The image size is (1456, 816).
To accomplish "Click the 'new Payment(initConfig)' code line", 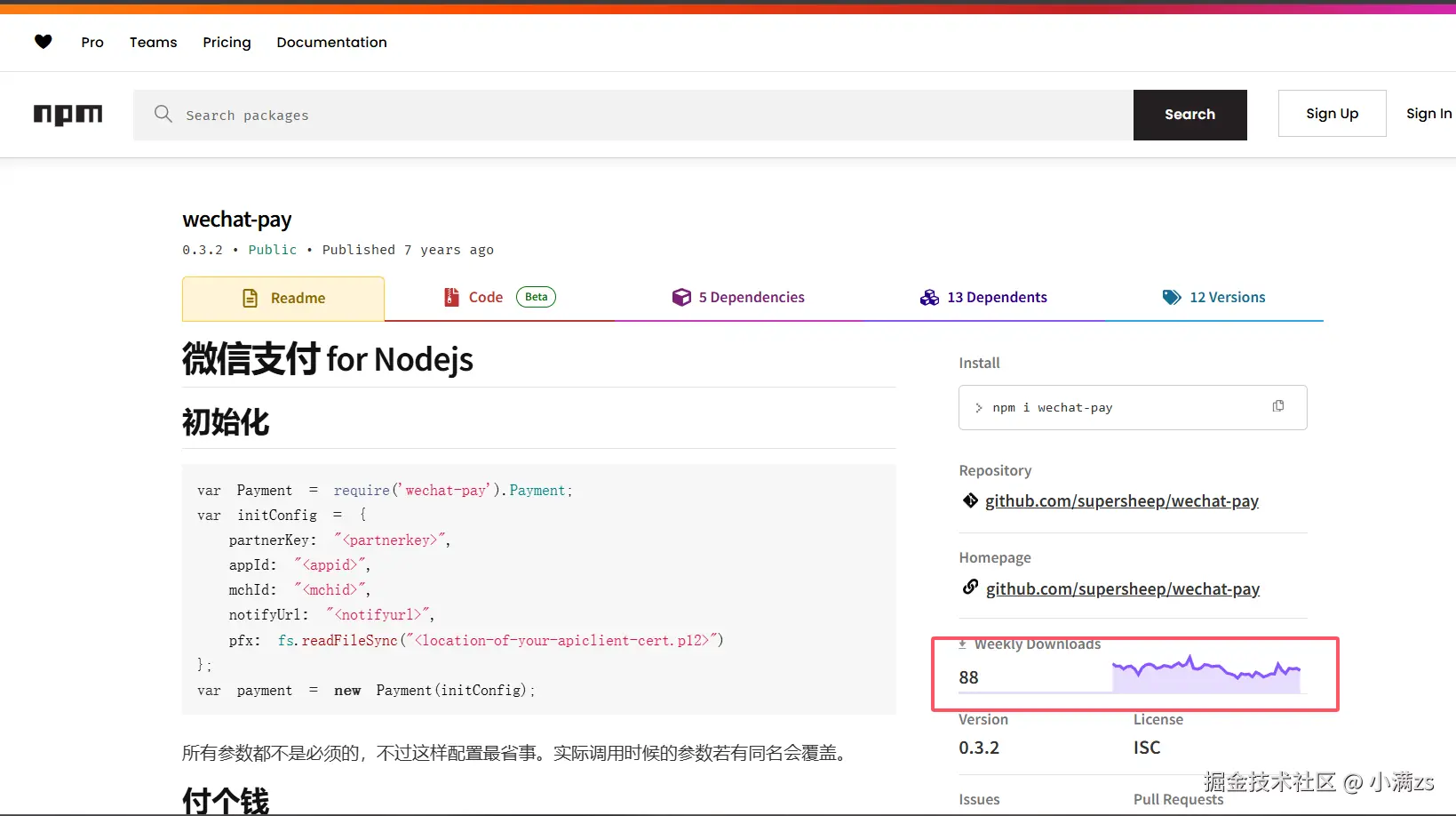I will (366, 691).
